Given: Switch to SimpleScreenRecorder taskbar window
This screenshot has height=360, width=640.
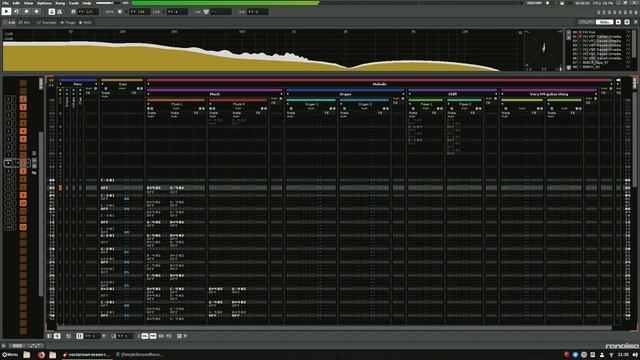Looking at the screenshot, I should point(140,355).
